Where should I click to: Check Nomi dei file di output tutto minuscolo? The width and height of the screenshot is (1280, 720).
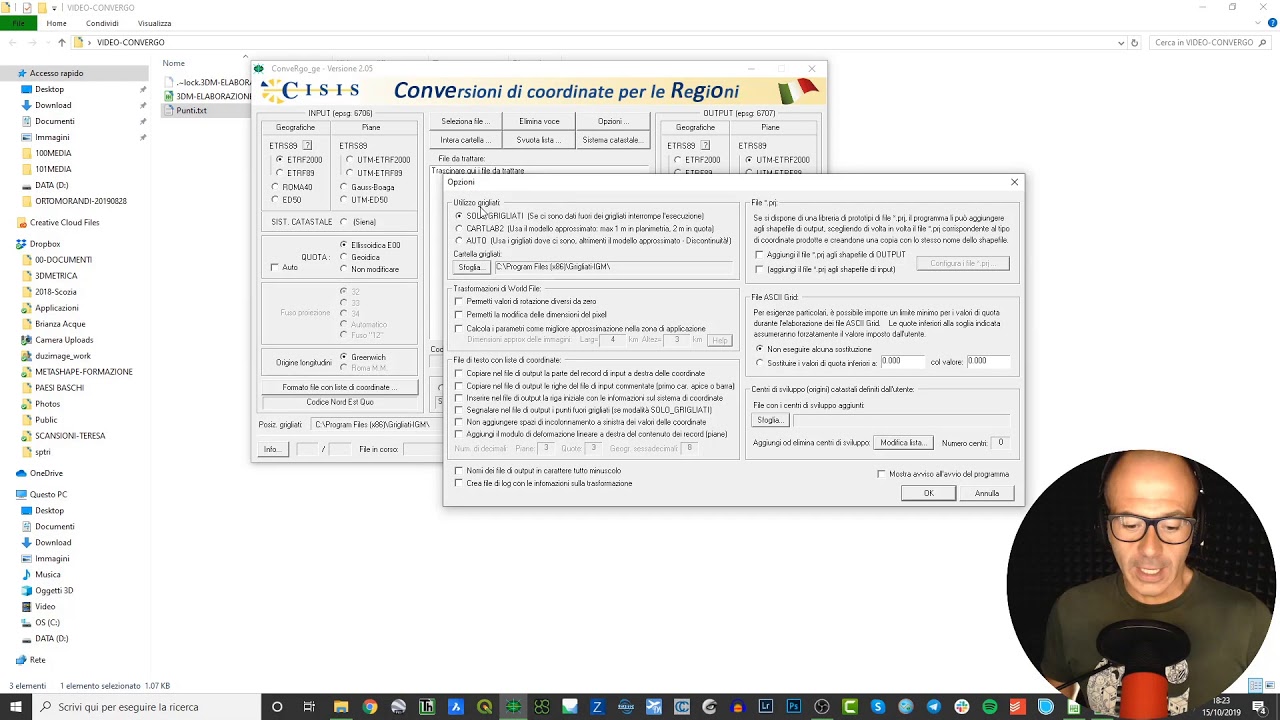[459, 470]
